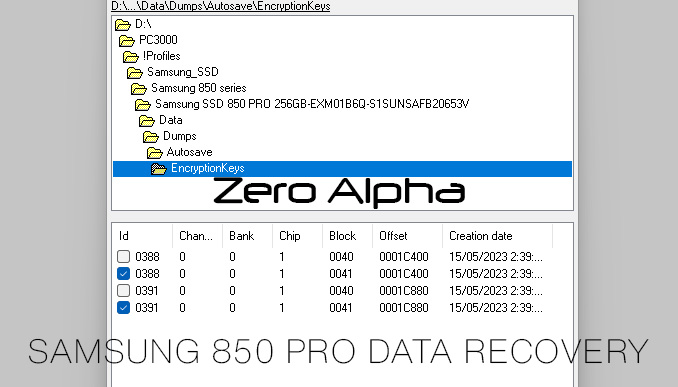Select Samsung 850 series in the tree
Viewport: 678px width, 387px height.
point(198,88)
